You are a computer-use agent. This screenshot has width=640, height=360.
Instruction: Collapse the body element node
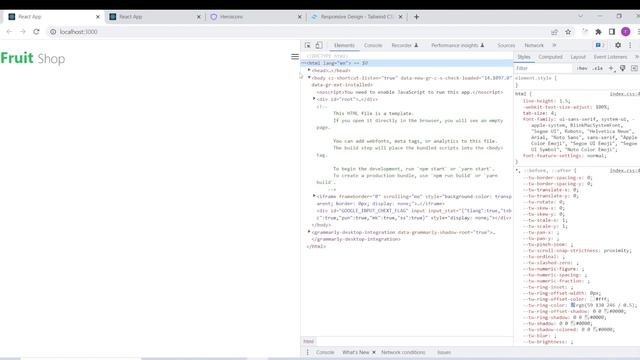(x=309, y=78)
